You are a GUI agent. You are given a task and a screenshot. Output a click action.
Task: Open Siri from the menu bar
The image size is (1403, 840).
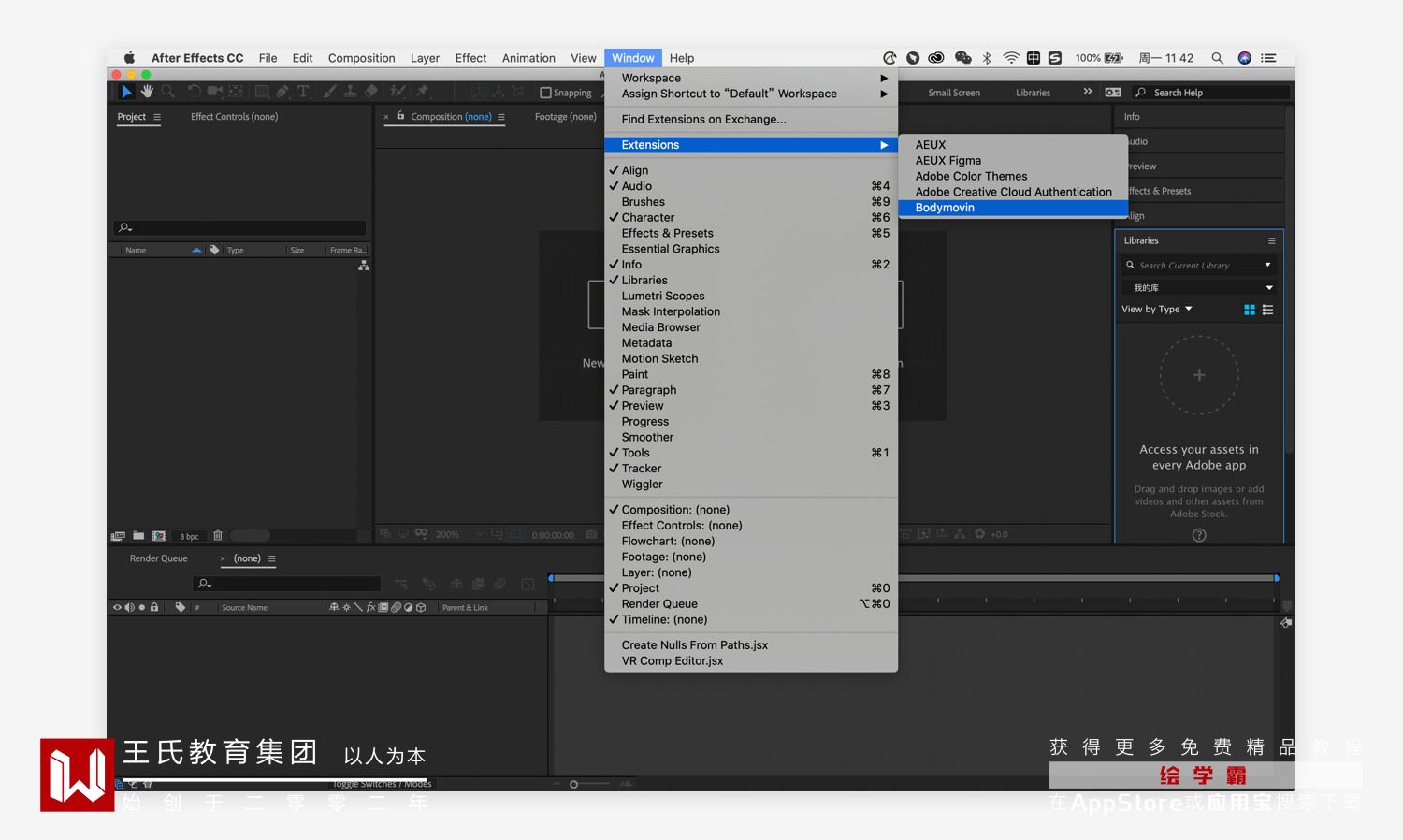tap(1244, 58)
